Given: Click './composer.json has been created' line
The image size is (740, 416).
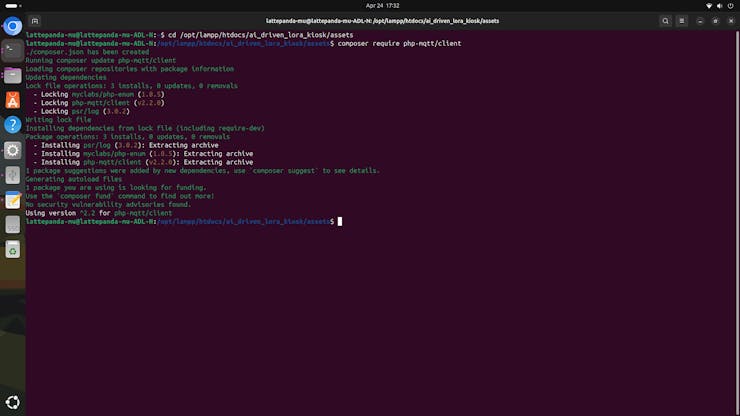Looking at the screenshot, I should pos(87,52).
